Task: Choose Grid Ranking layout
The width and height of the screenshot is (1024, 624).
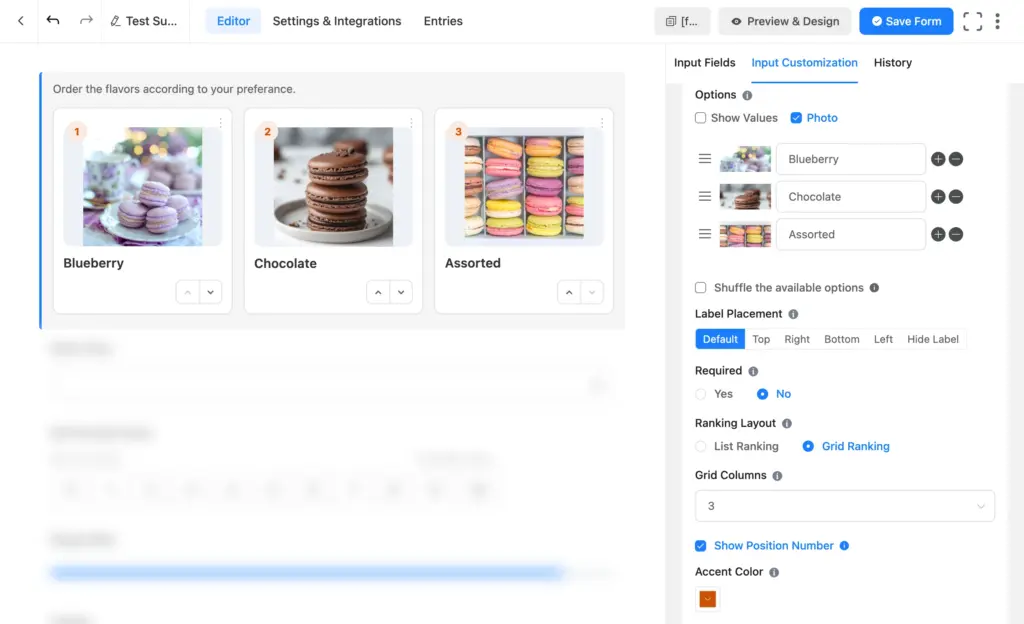Action: point(808,446)
